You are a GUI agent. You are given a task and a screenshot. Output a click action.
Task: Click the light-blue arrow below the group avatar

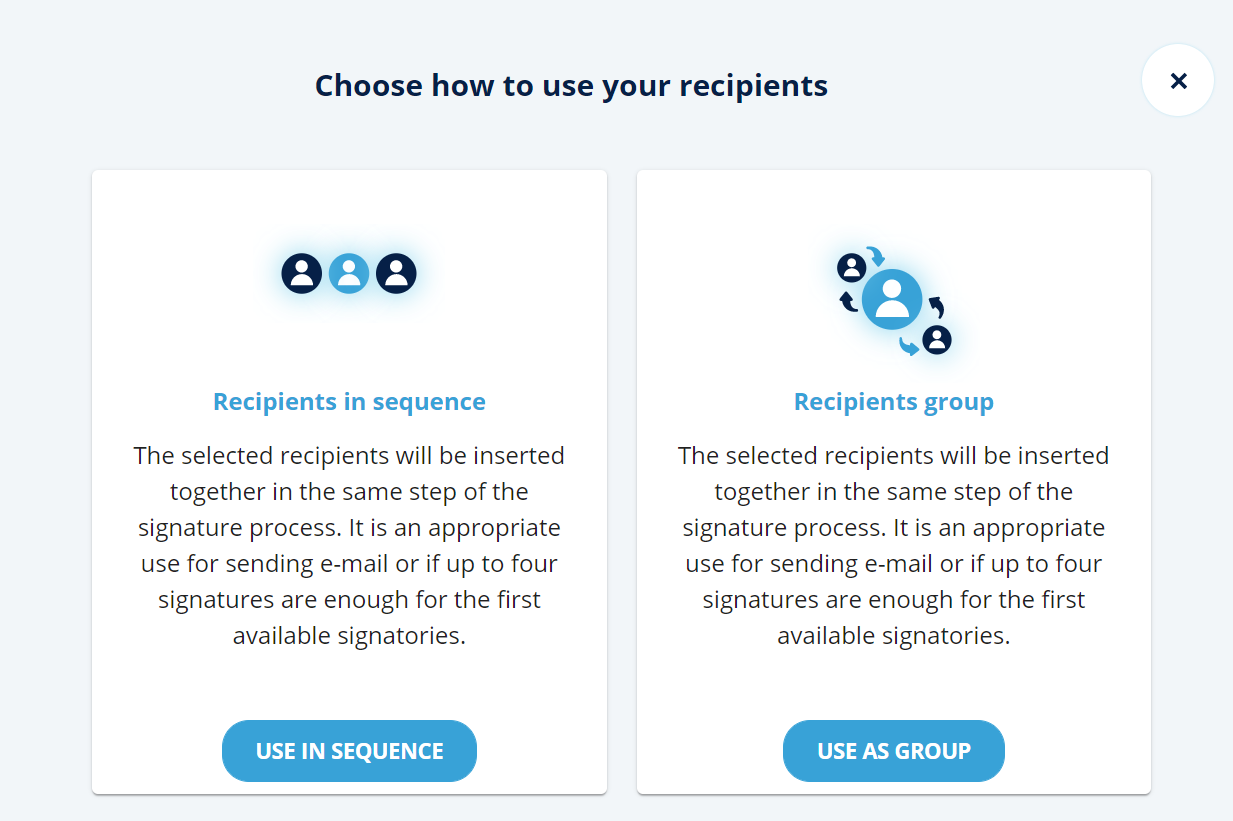coord(908,346)
